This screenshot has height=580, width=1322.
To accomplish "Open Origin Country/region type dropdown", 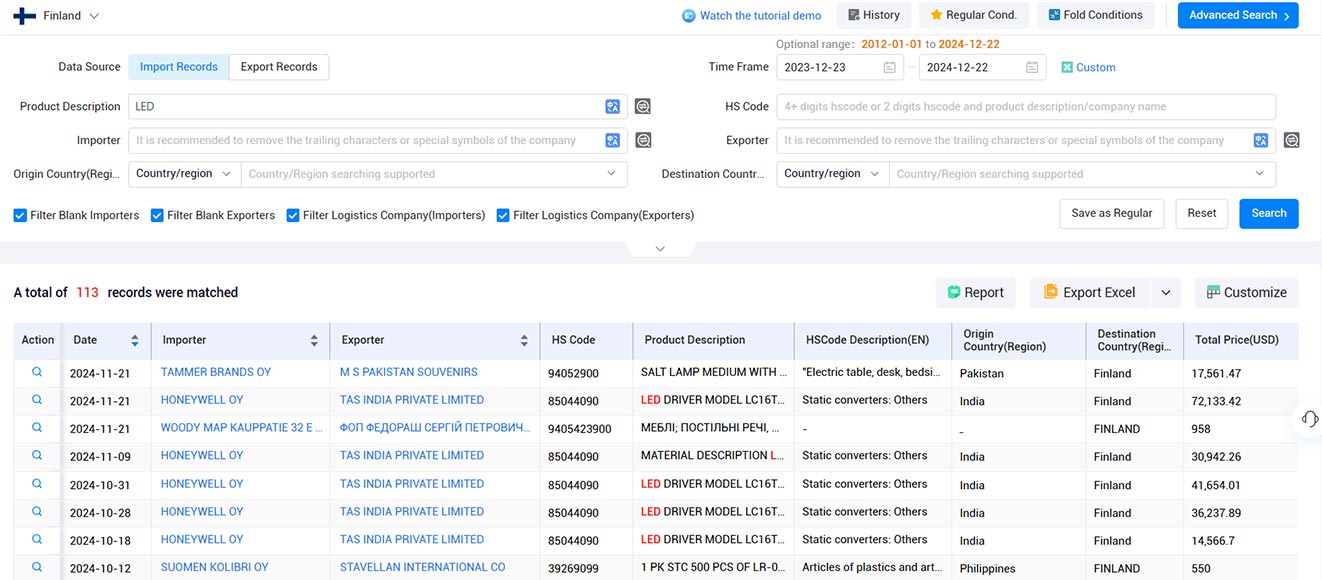I will click(185, 174).
